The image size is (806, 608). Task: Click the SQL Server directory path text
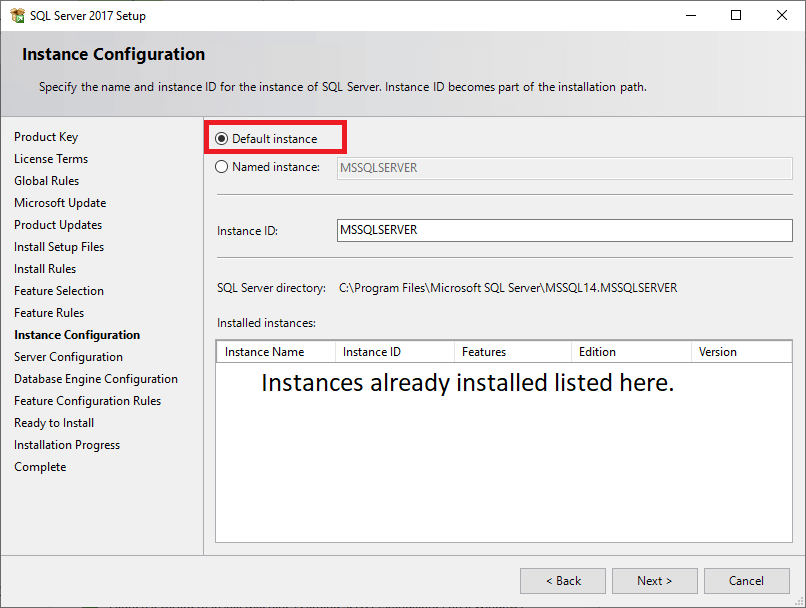click(x=508, y=288)
